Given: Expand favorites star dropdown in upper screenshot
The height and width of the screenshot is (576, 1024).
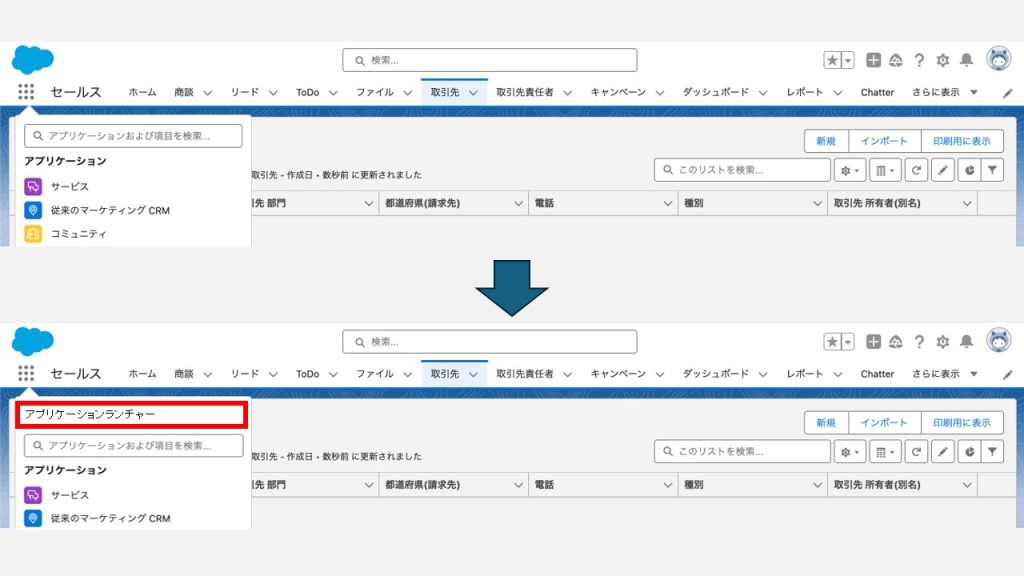Looking at the screenshot, I should pos(848,60).
